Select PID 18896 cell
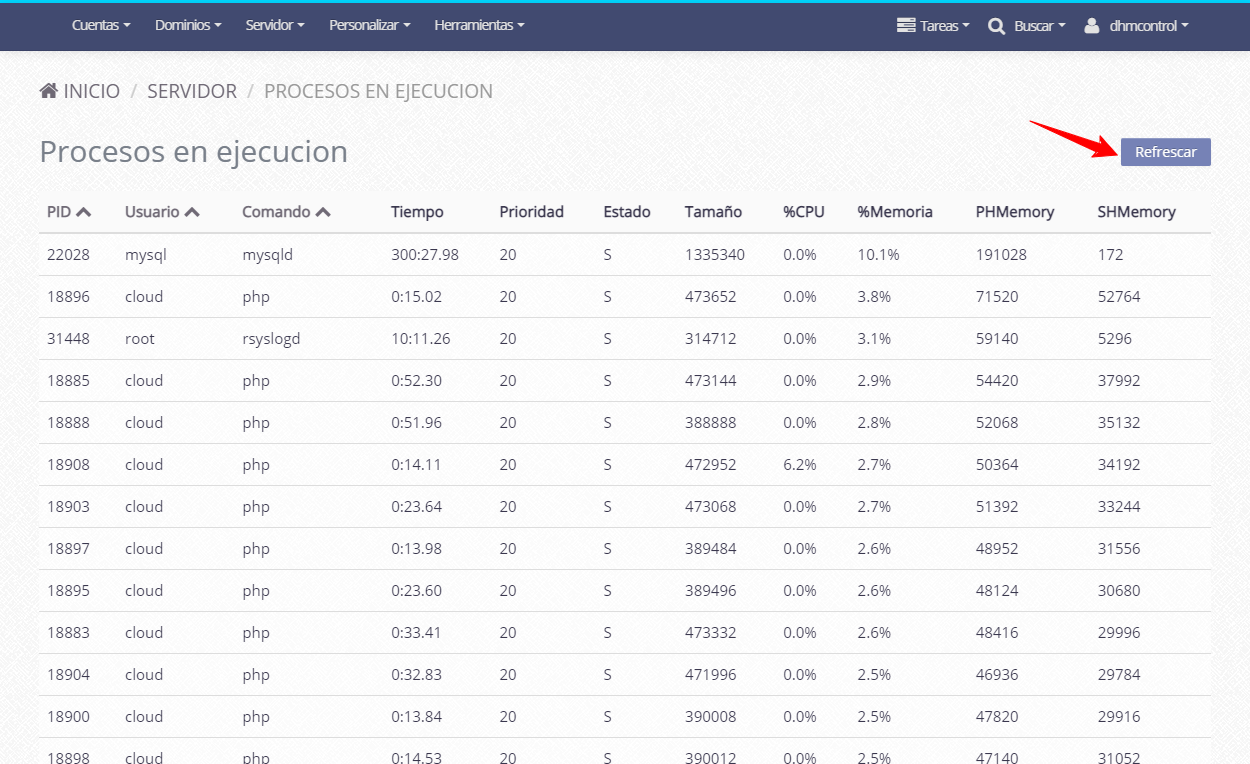 pos(68,297)
